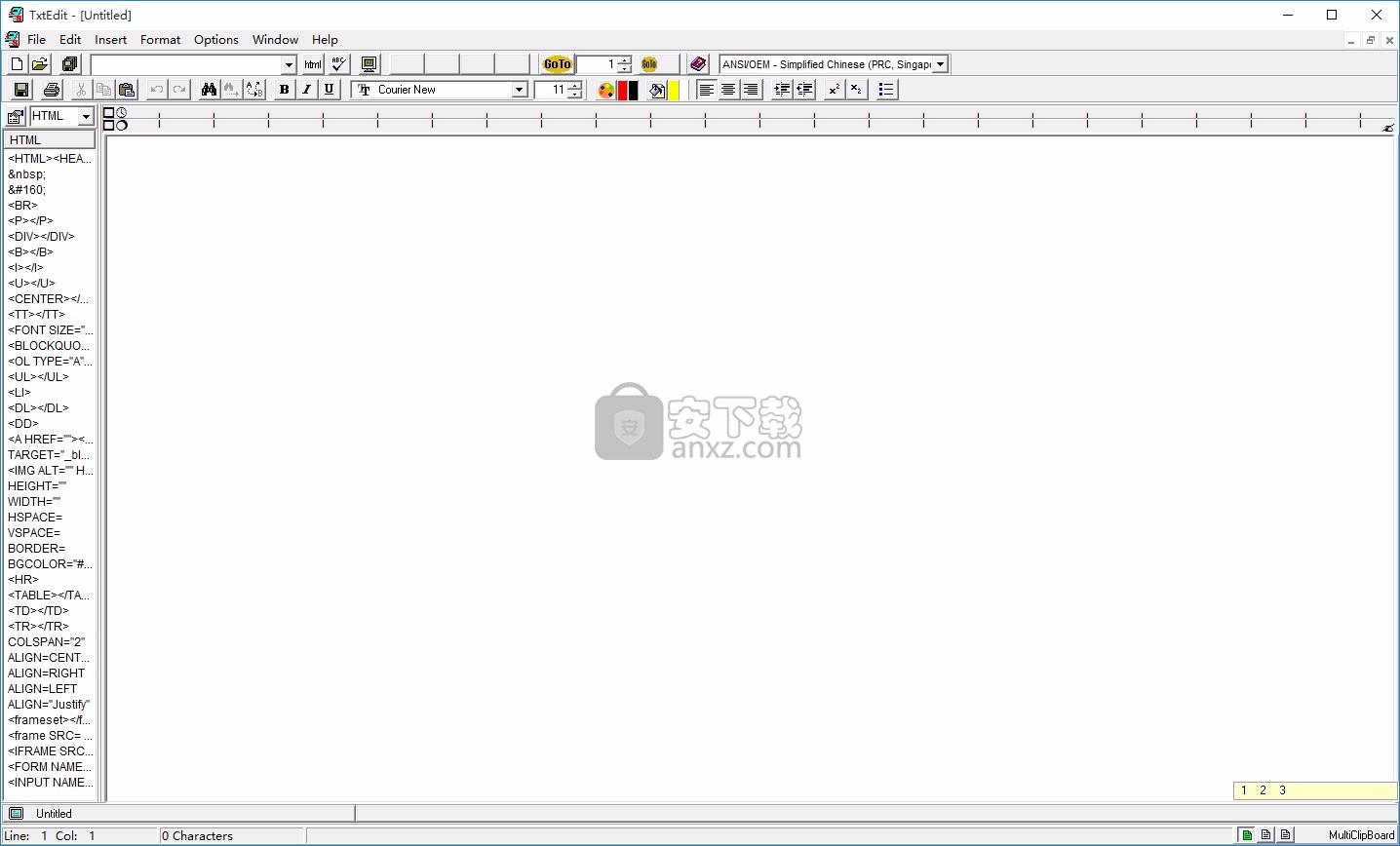Align text right
1400x846 pixels.
(751, 90)
